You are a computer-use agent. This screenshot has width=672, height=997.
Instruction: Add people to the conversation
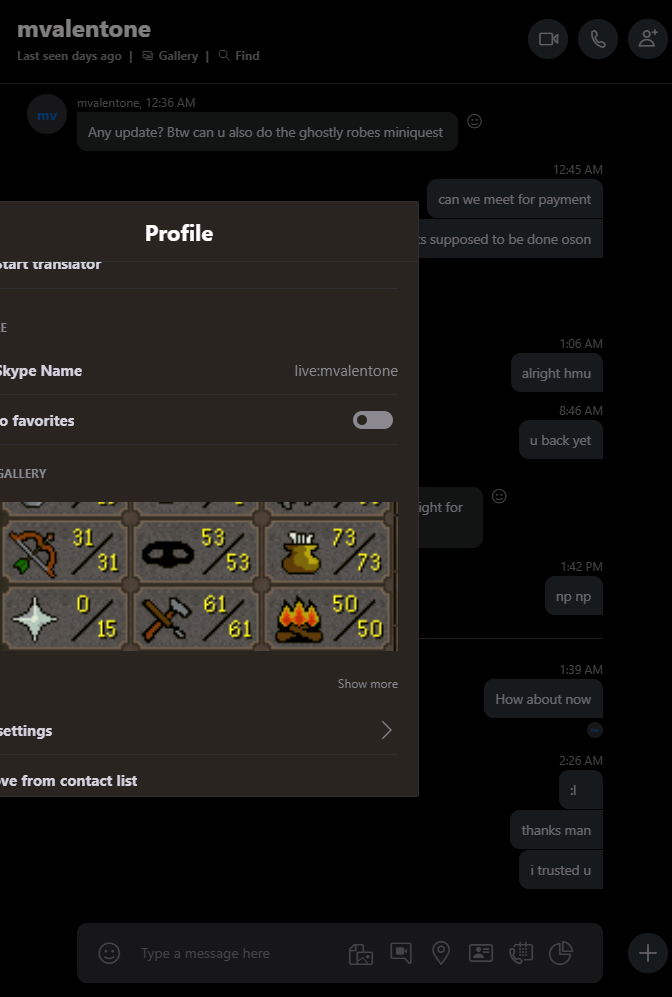pos(648,39)
